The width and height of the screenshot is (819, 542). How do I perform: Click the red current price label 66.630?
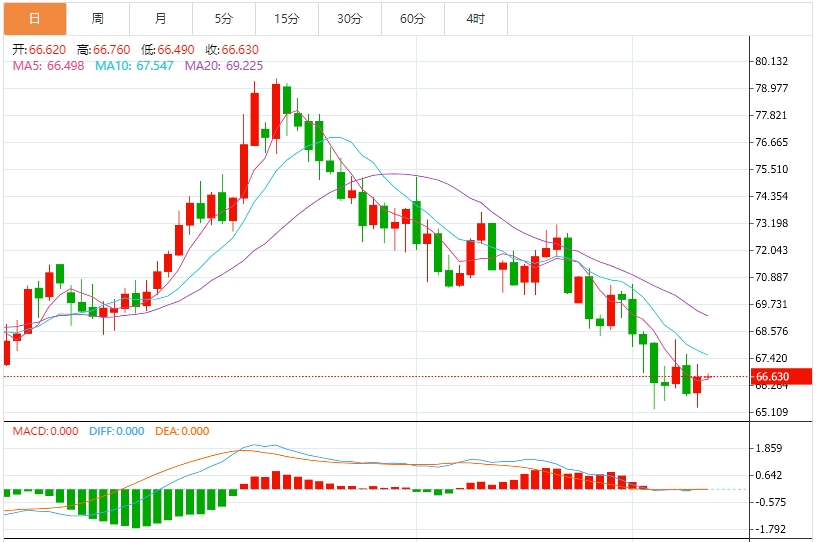coord(781,376)
